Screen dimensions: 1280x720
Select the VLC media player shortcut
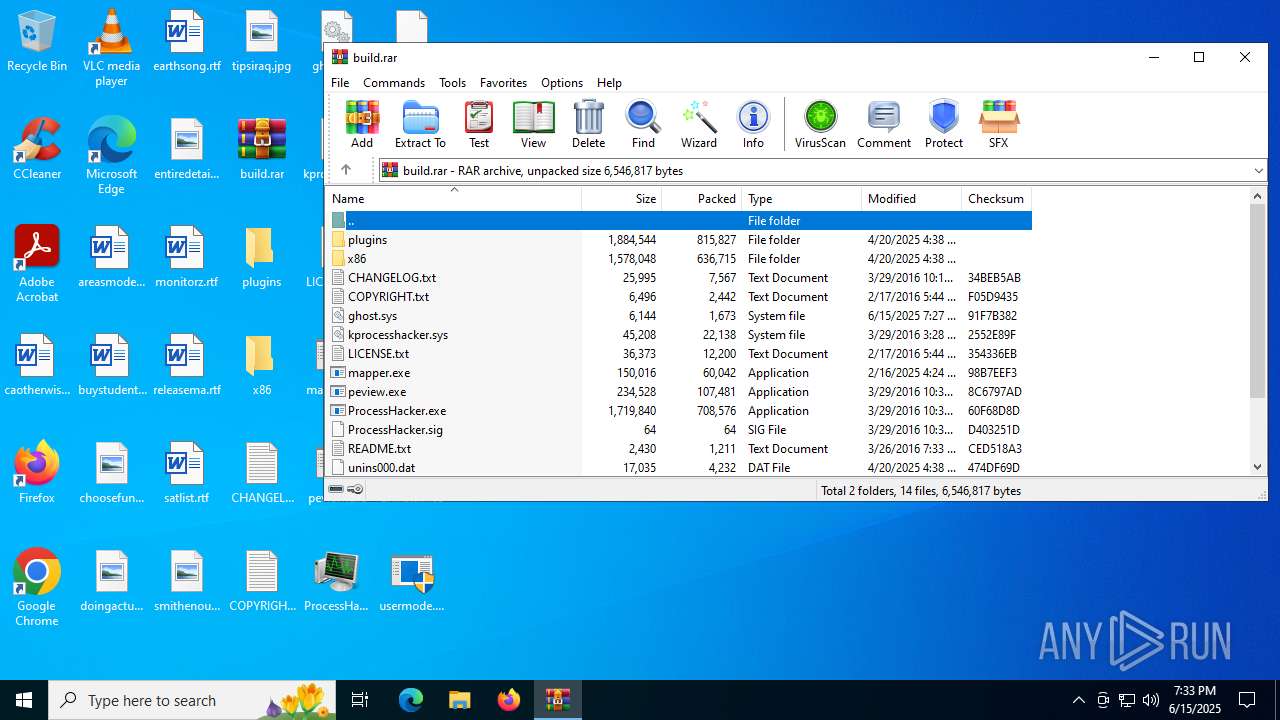tap(111, 48)
